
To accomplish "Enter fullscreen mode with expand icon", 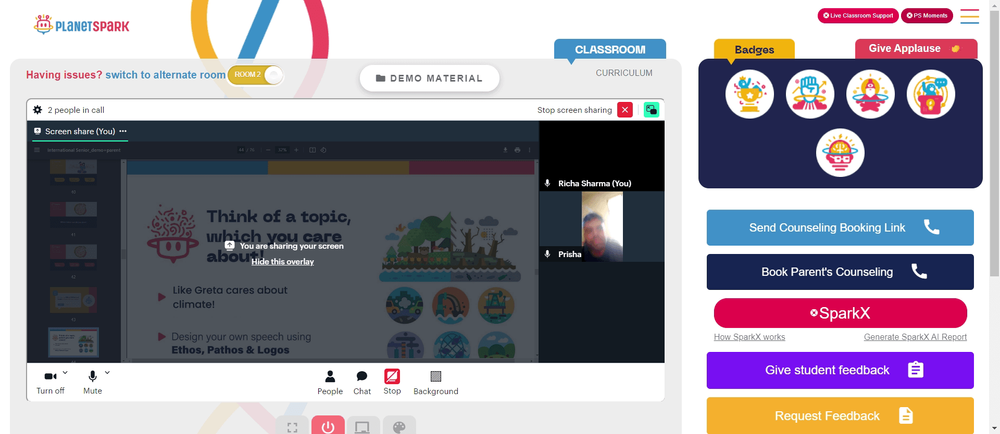I will click(x=292, y=427).
